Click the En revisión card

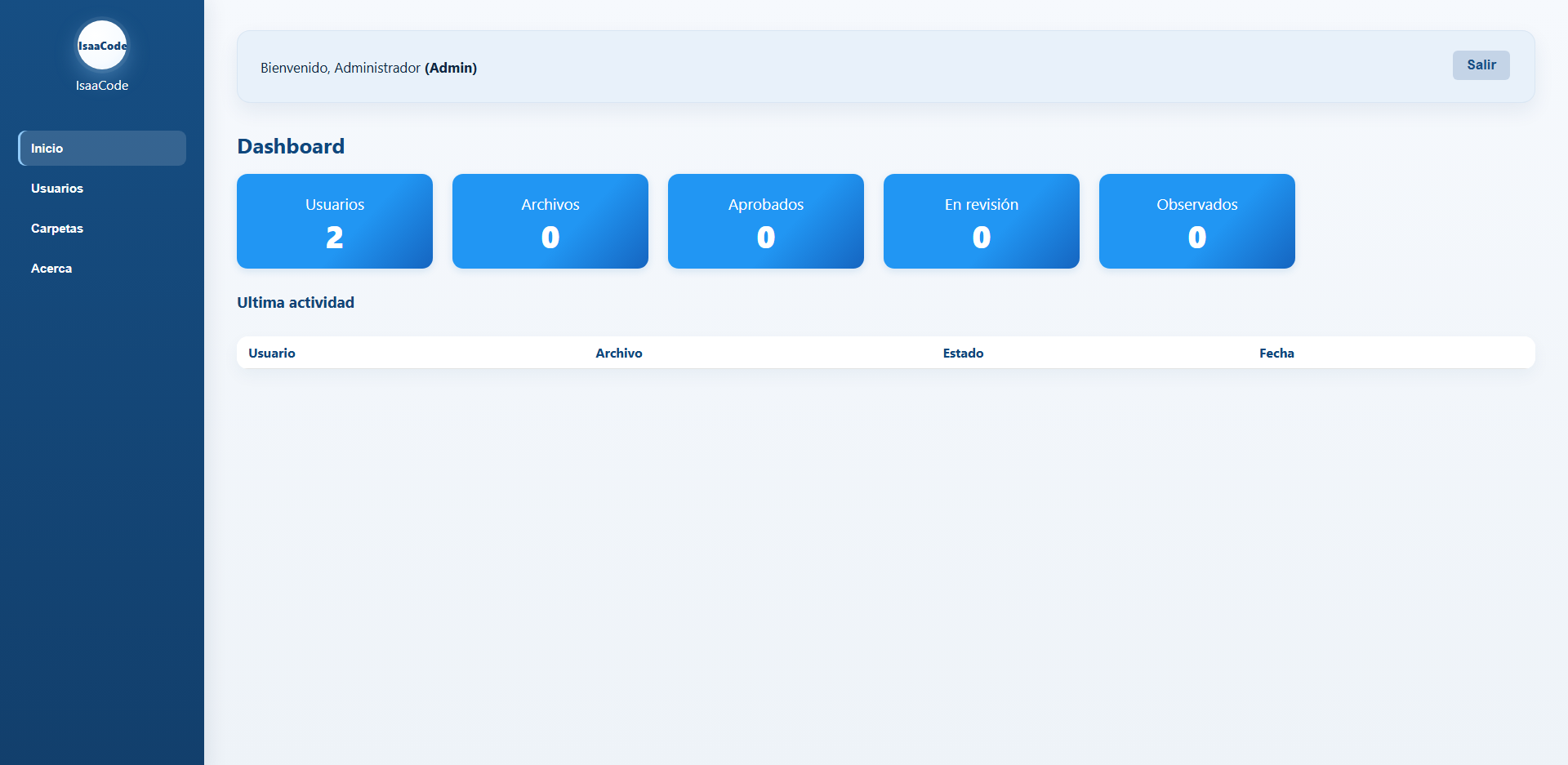[x=982, y=221]
